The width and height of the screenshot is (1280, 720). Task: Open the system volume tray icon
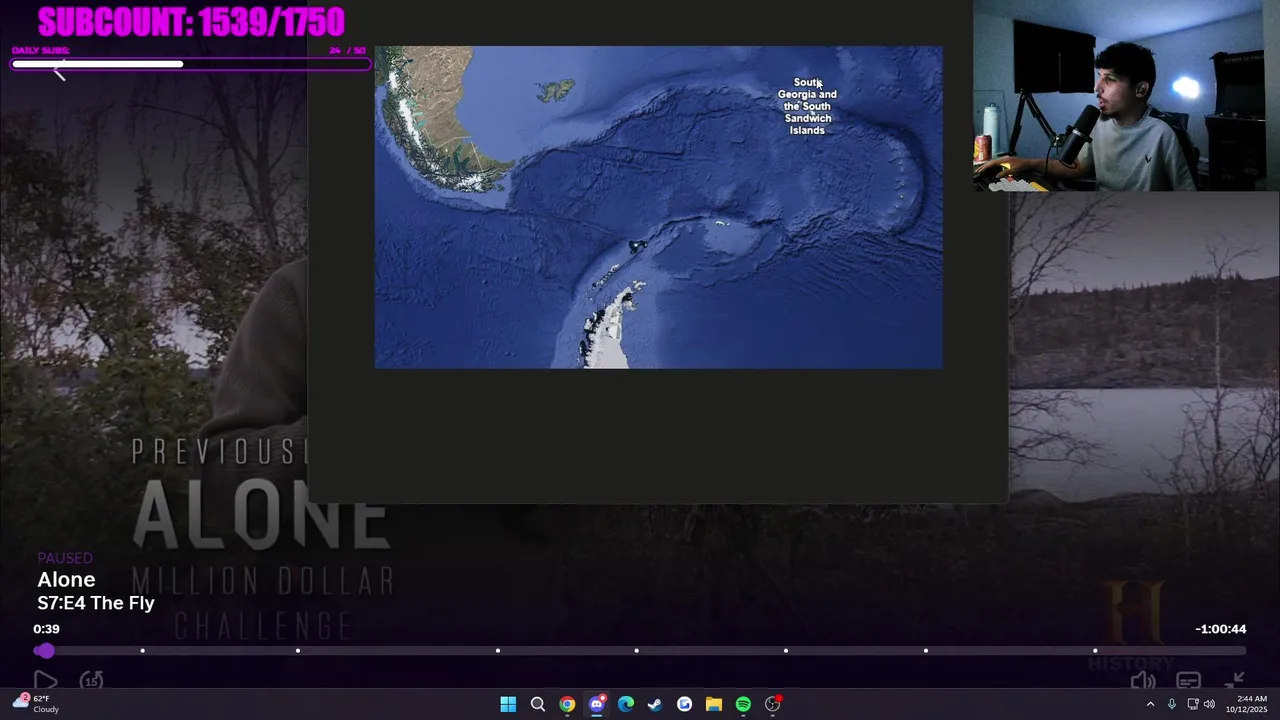coord(1209,704)
